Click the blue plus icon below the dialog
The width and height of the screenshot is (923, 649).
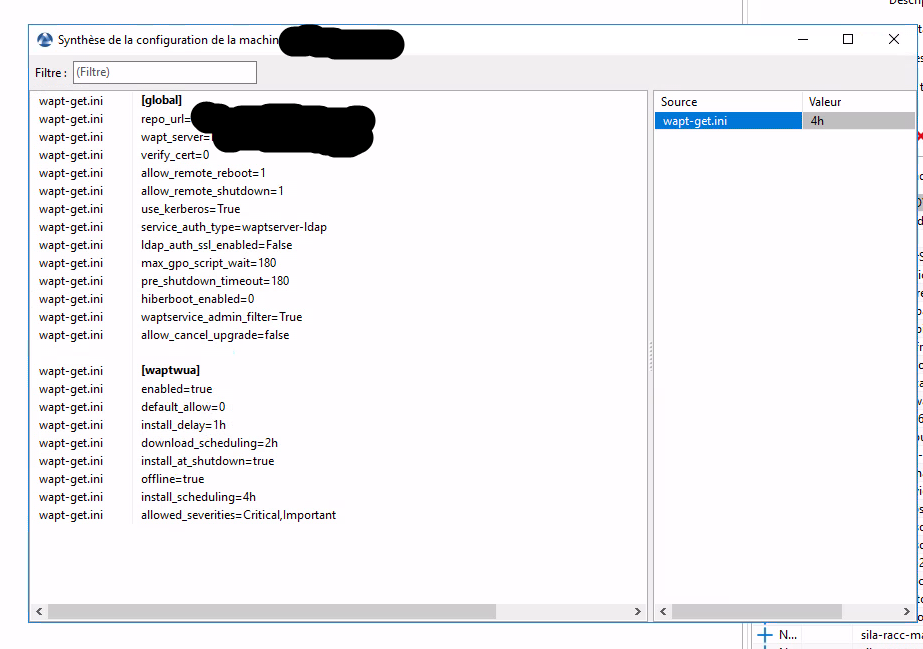pos(766,634)
